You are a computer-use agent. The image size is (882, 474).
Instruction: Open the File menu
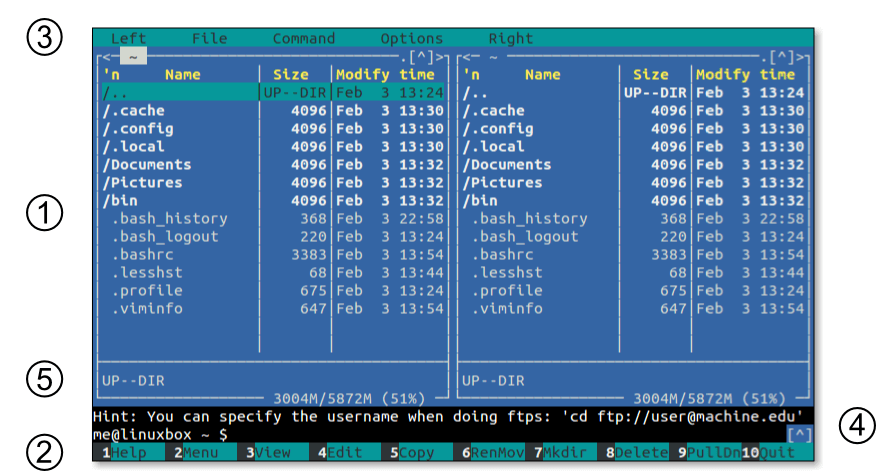[x=210, y=38]
